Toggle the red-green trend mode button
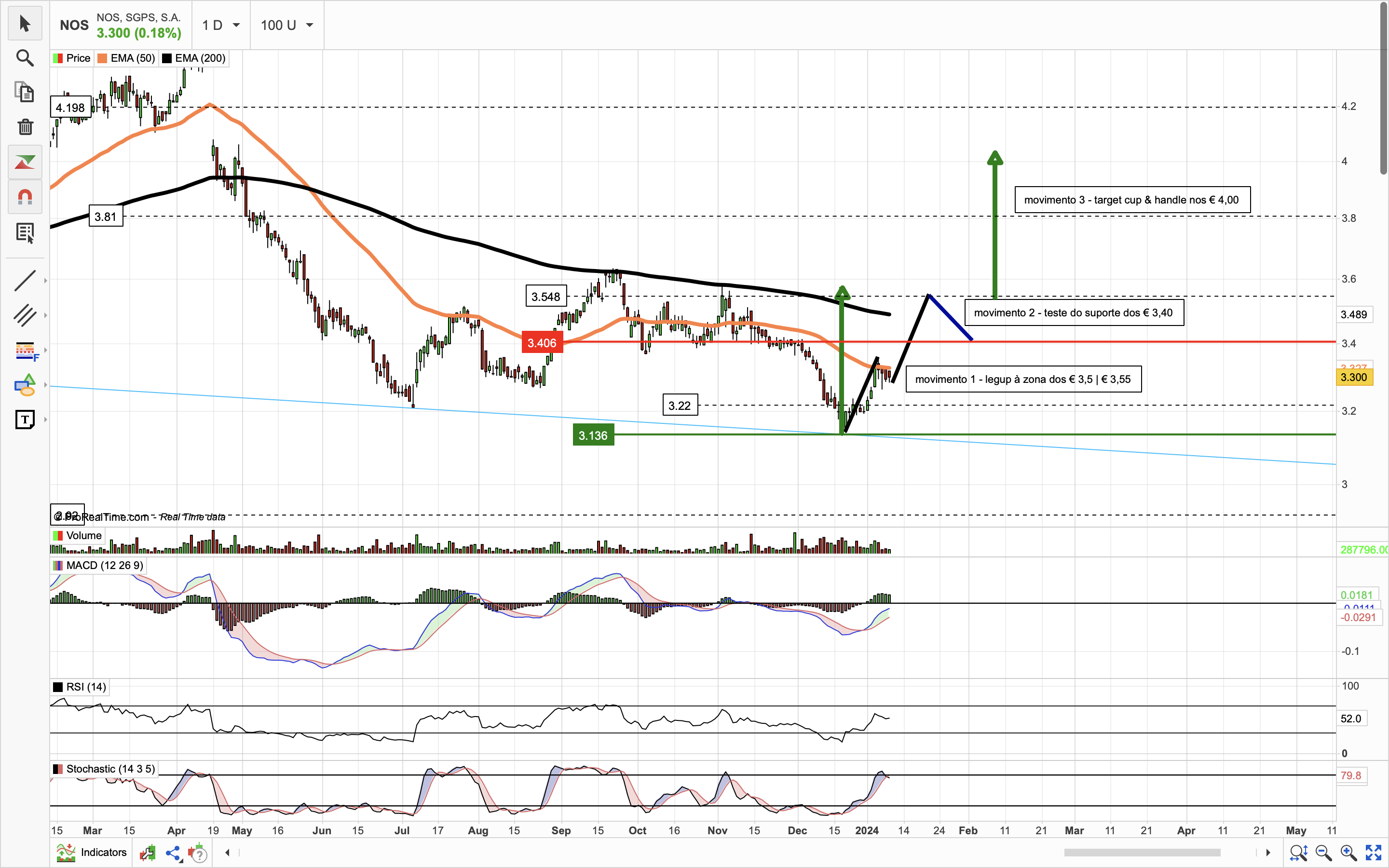 point(25,163)
